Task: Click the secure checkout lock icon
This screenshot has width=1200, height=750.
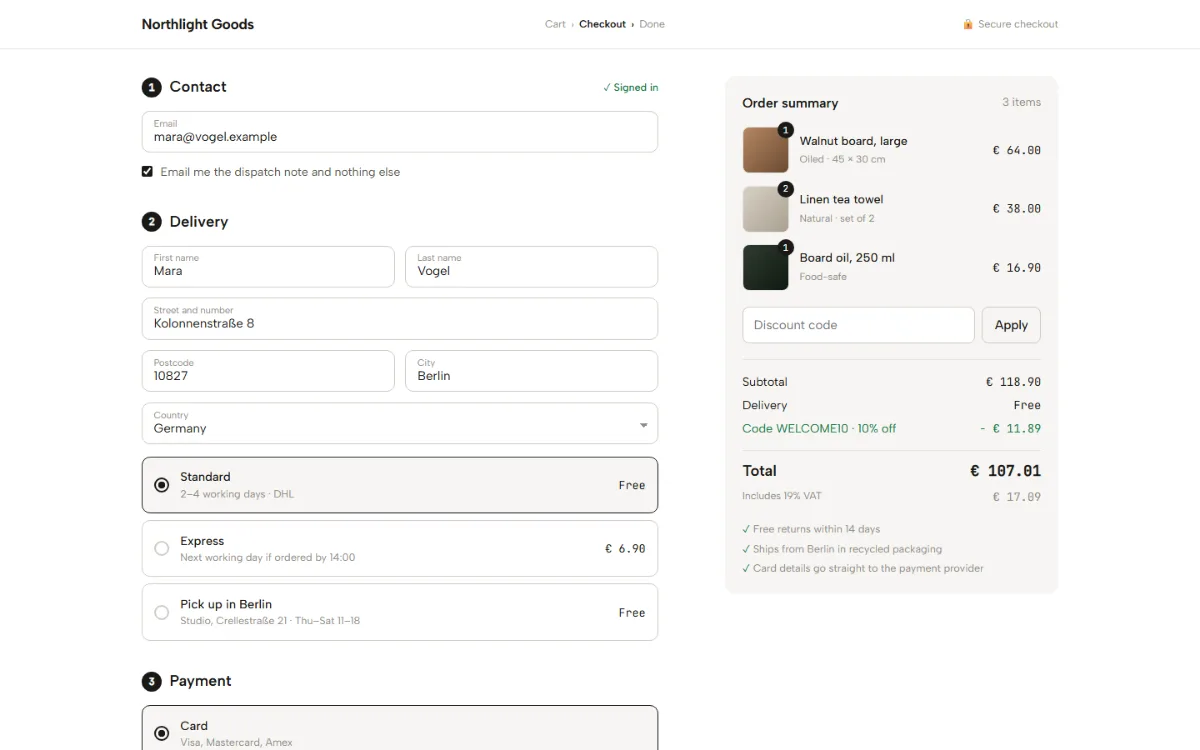Action: [968, 24]
